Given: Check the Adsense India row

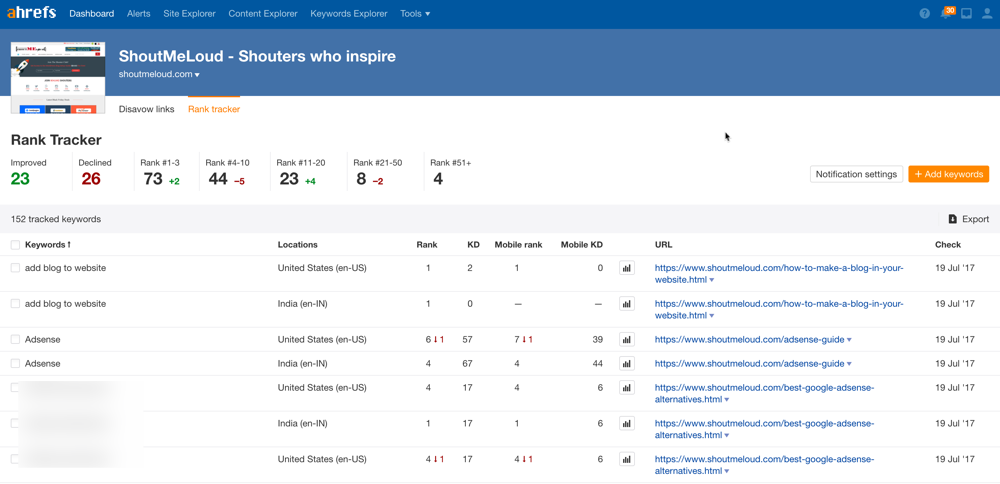Looking at the screenshot, I should click(x=15, y=363).
